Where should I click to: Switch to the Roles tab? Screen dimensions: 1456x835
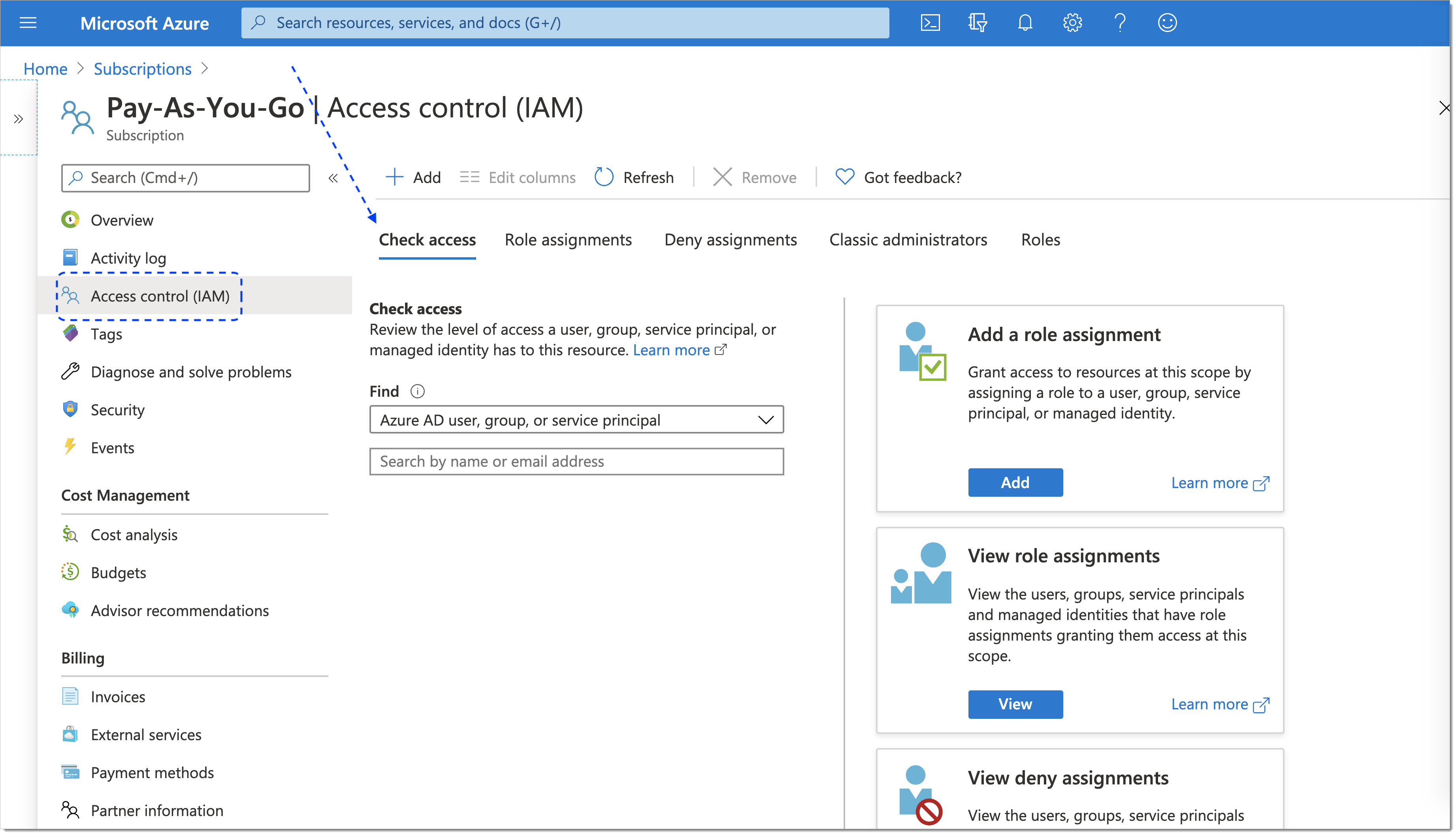pos(1040,240)
